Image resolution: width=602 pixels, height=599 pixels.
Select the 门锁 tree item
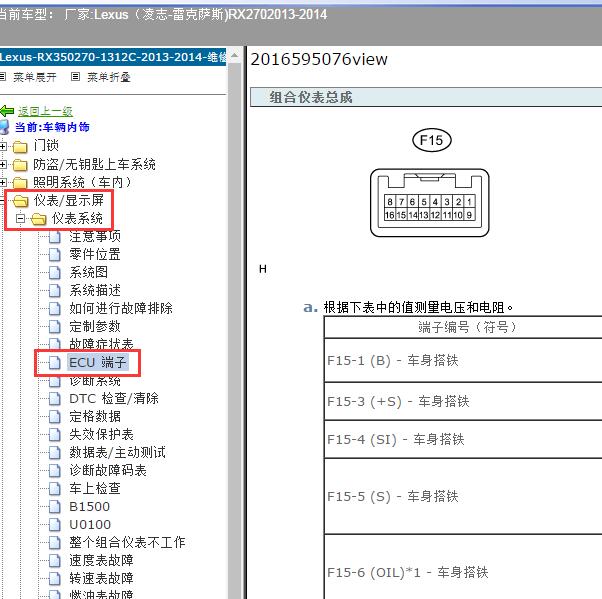tap(46, 146)
